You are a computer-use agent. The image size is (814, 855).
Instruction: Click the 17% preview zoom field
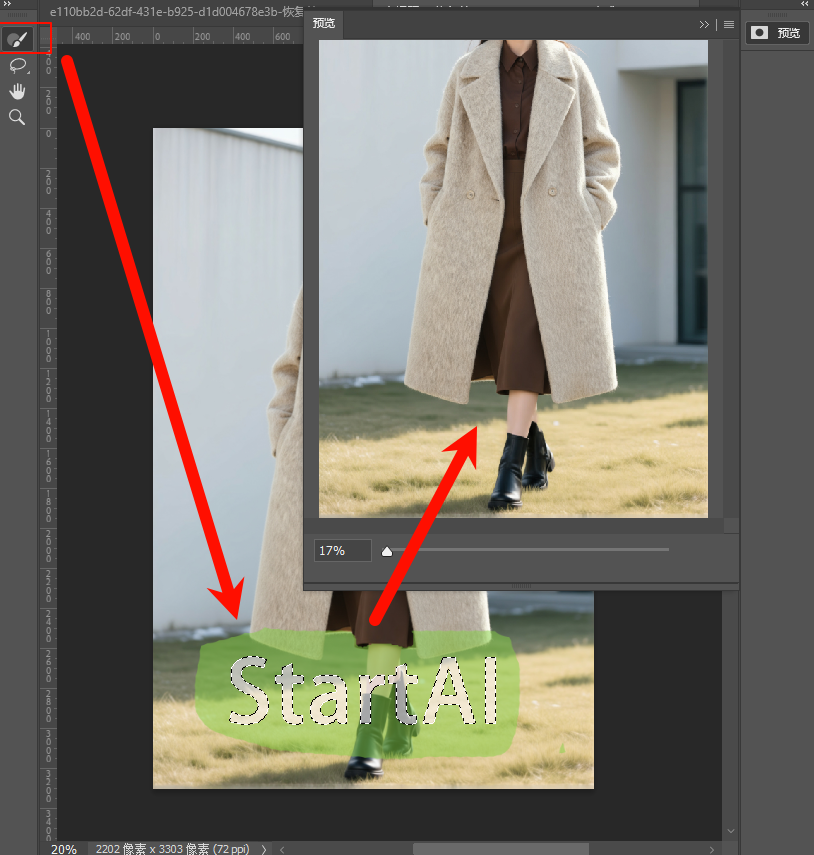342,551
